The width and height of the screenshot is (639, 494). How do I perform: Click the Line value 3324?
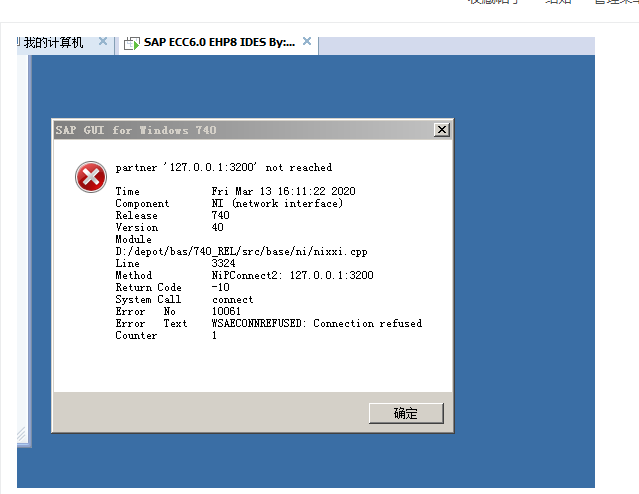[223, 263]
